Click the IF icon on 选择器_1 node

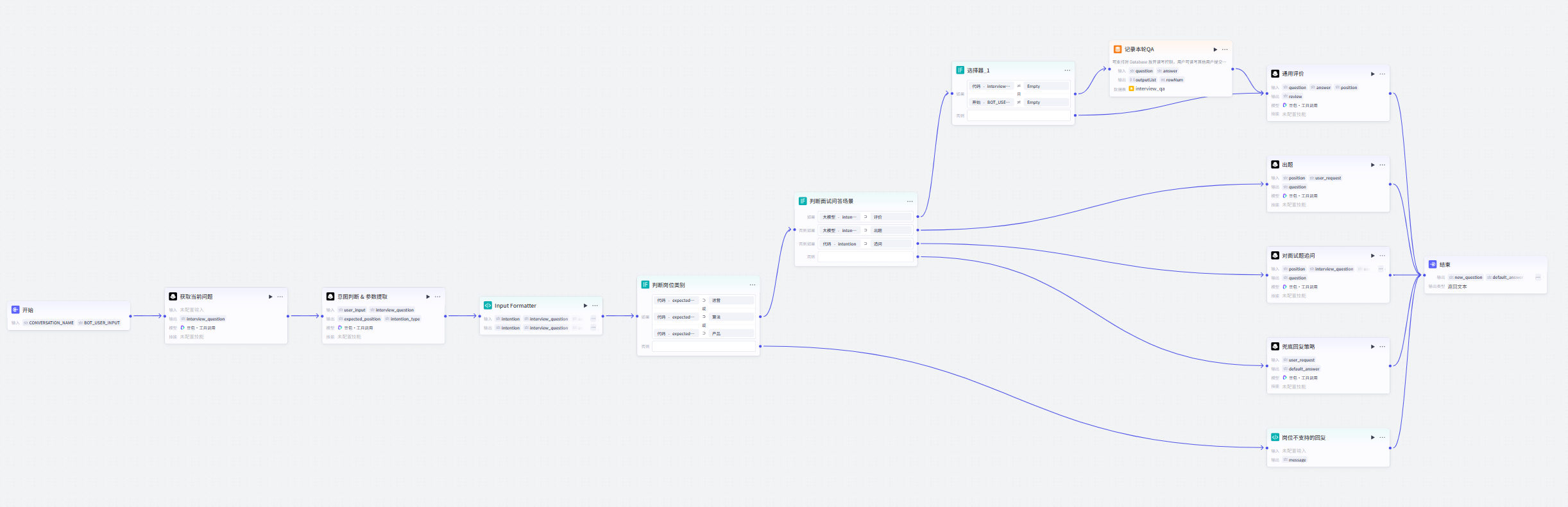point(960,71)
